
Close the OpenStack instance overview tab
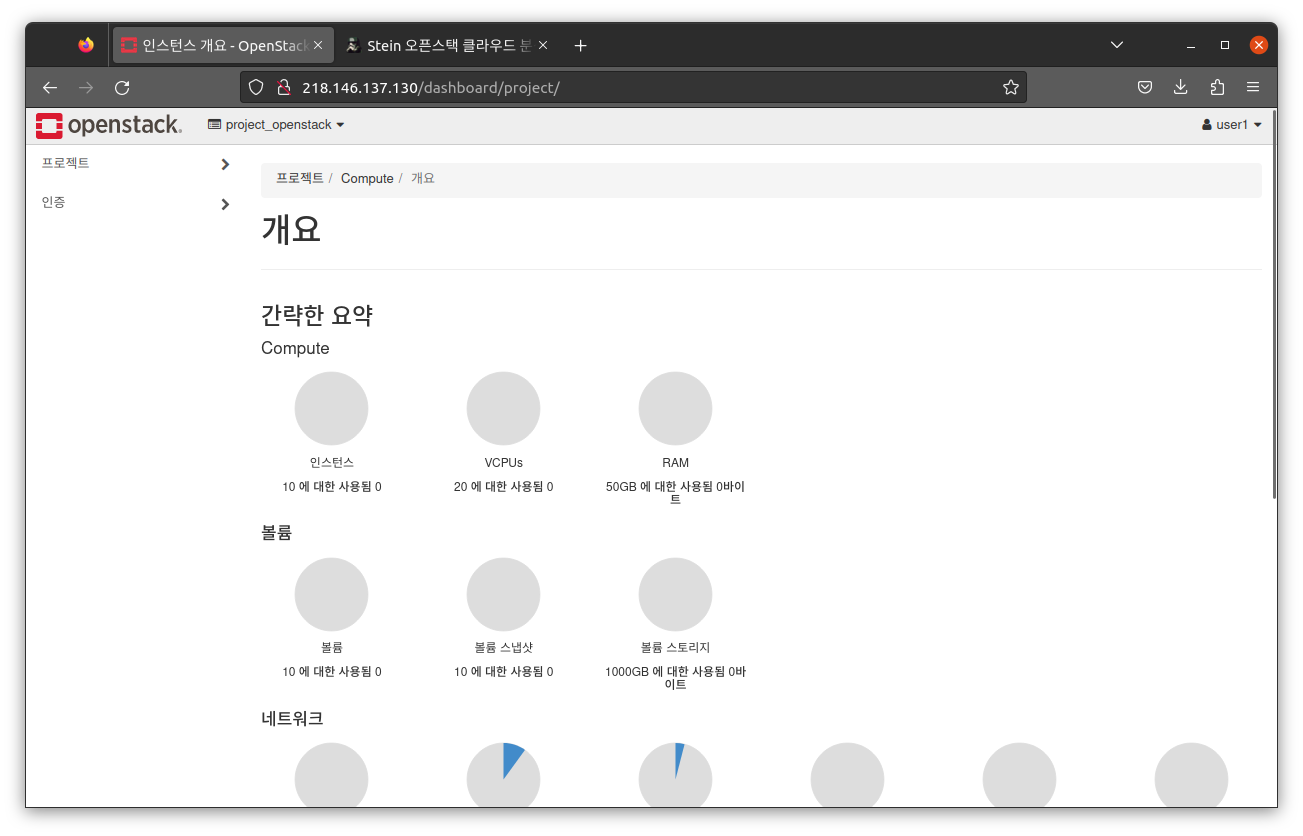coord(318,46)
